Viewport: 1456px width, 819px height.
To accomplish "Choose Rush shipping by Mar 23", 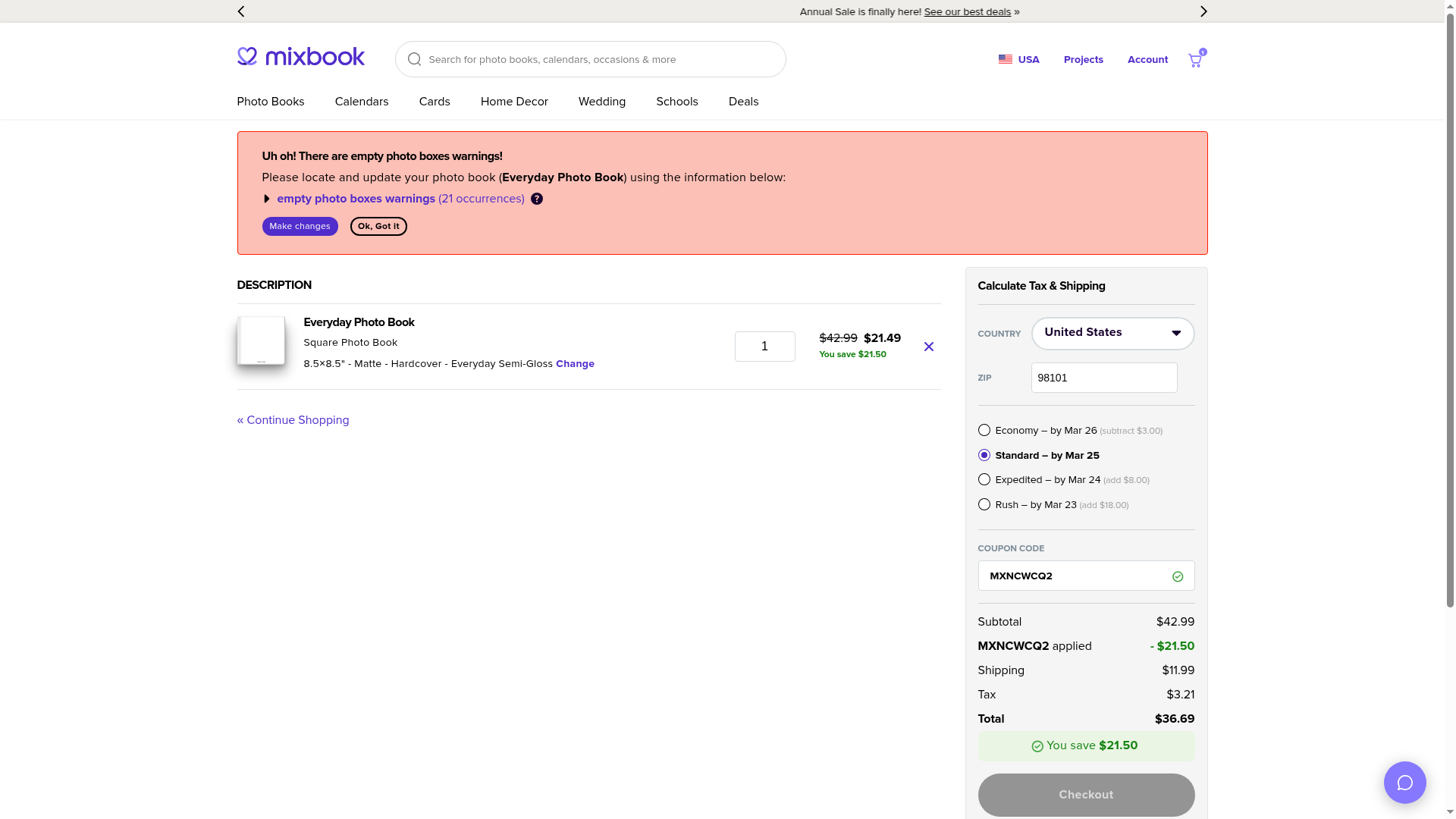I will click(984, 504).
